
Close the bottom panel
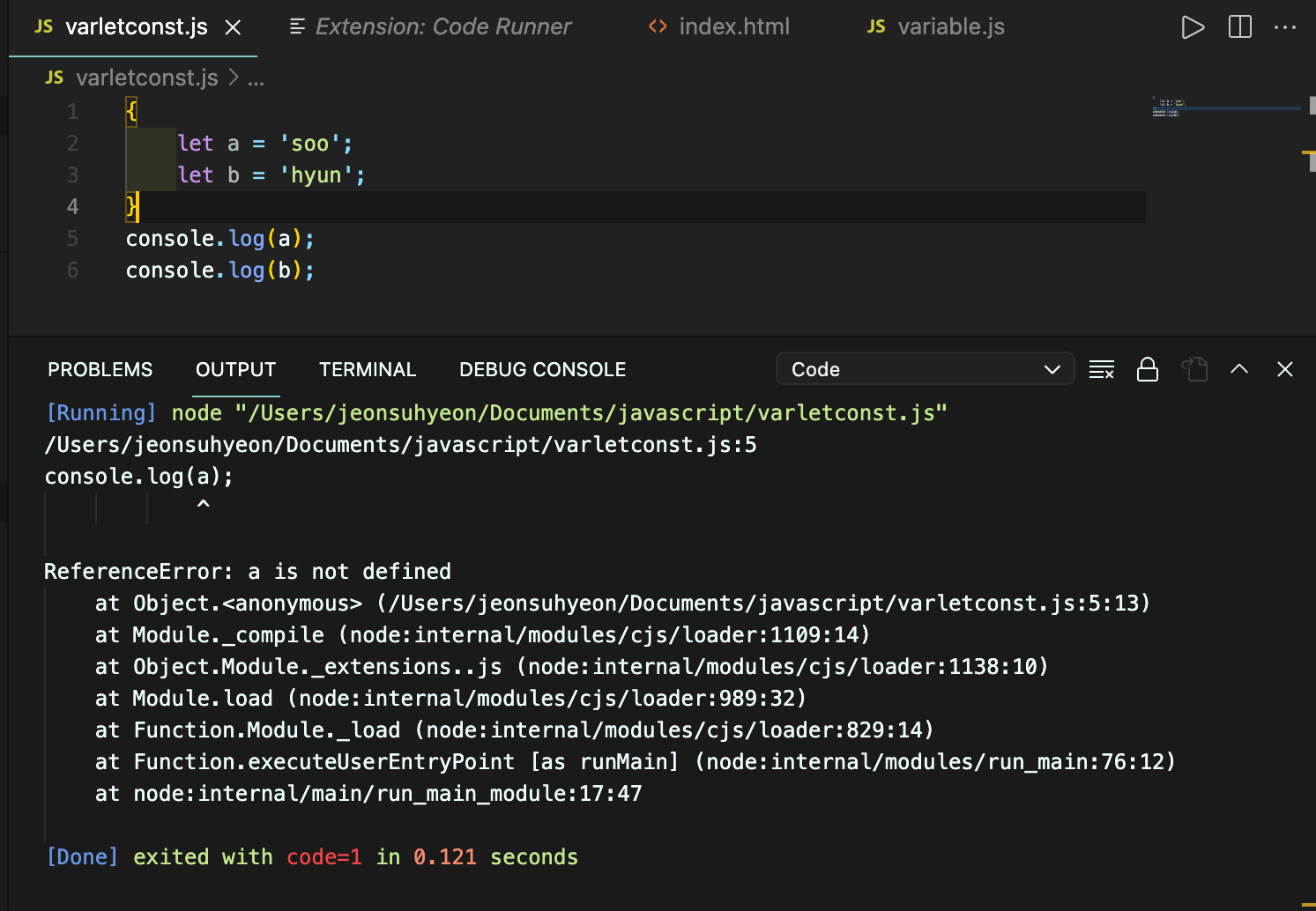(1285, 369)
